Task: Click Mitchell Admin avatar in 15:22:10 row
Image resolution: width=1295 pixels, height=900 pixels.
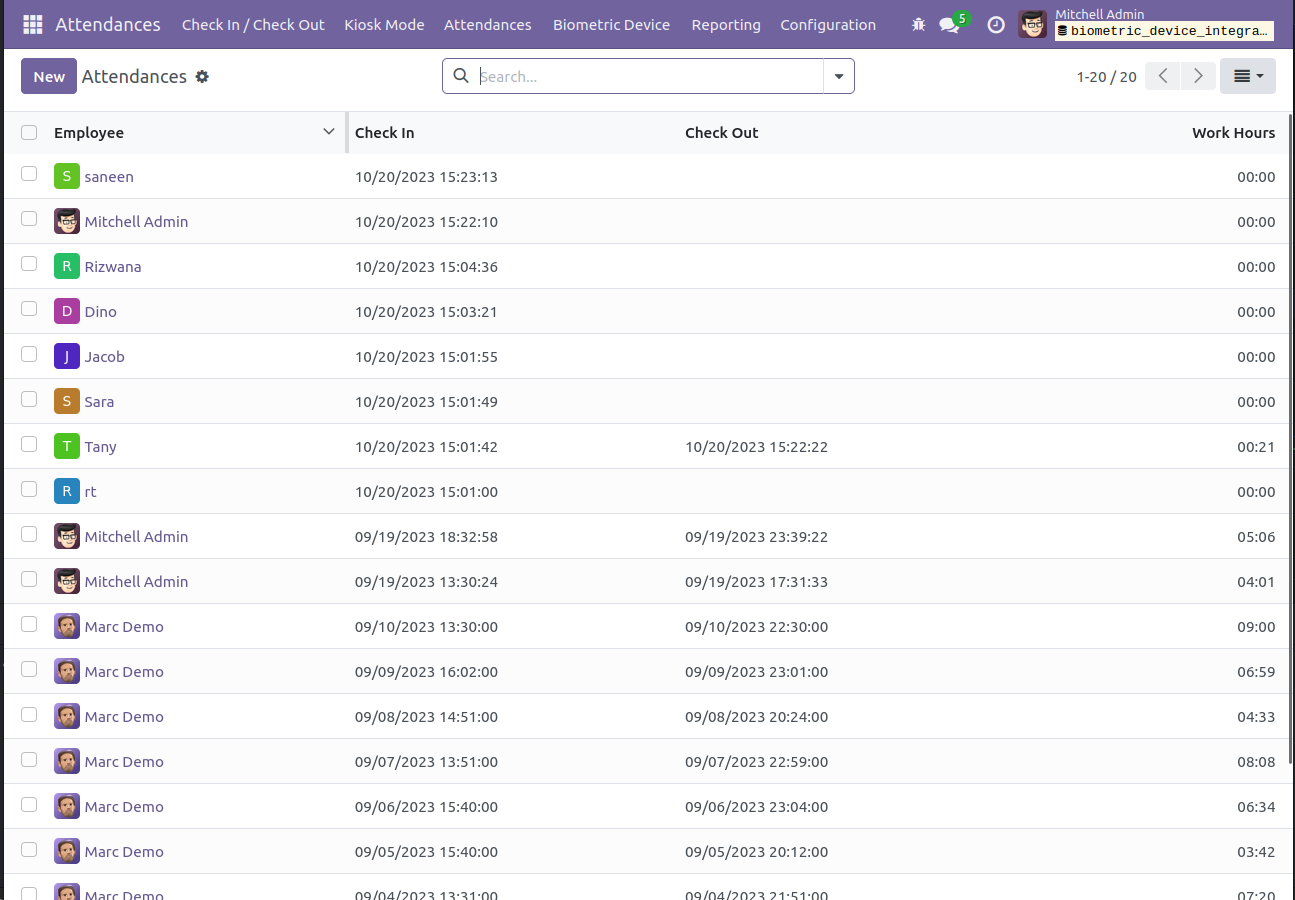Action: (67, 222)
